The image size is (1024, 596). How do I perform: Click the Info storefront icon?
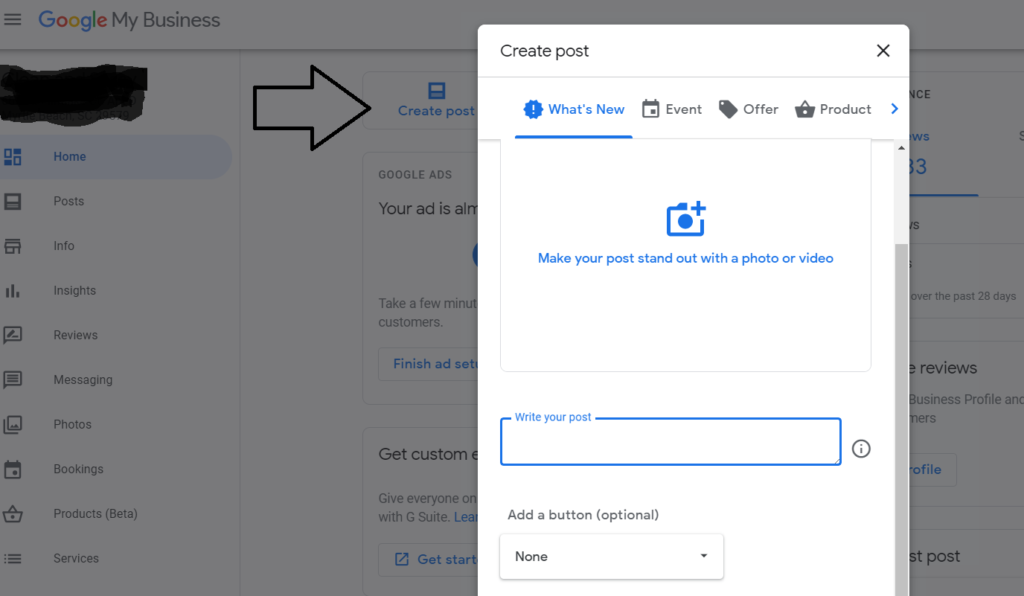(x=12, y=246)
